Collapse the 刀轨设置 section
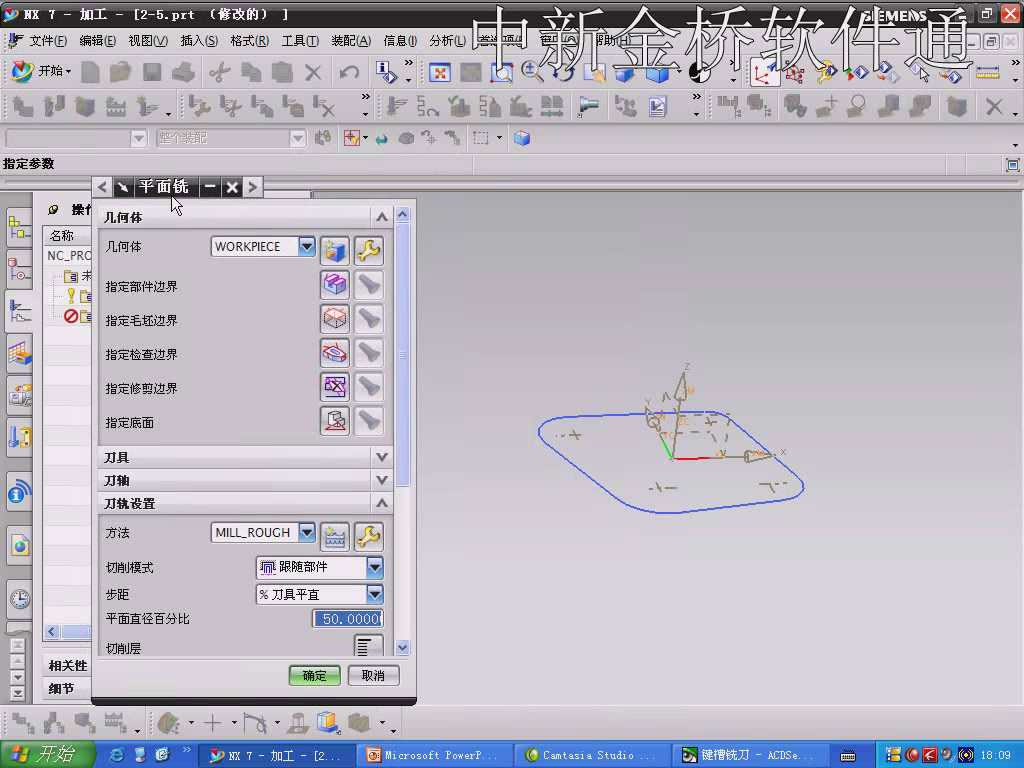Image resolution: width=1024 pixels, height=768 pixels. coord(381,503)
